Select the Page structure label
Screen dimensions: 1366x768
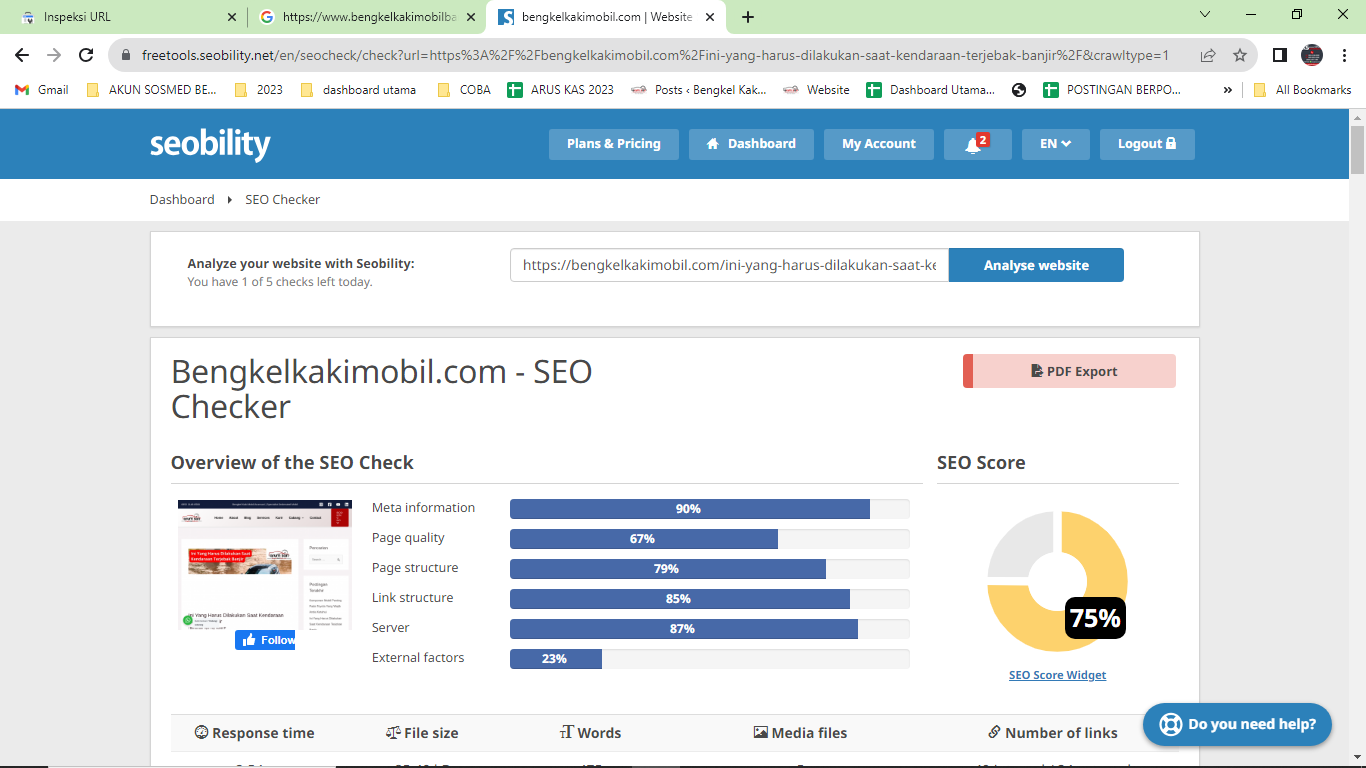(x=415, y=567)
